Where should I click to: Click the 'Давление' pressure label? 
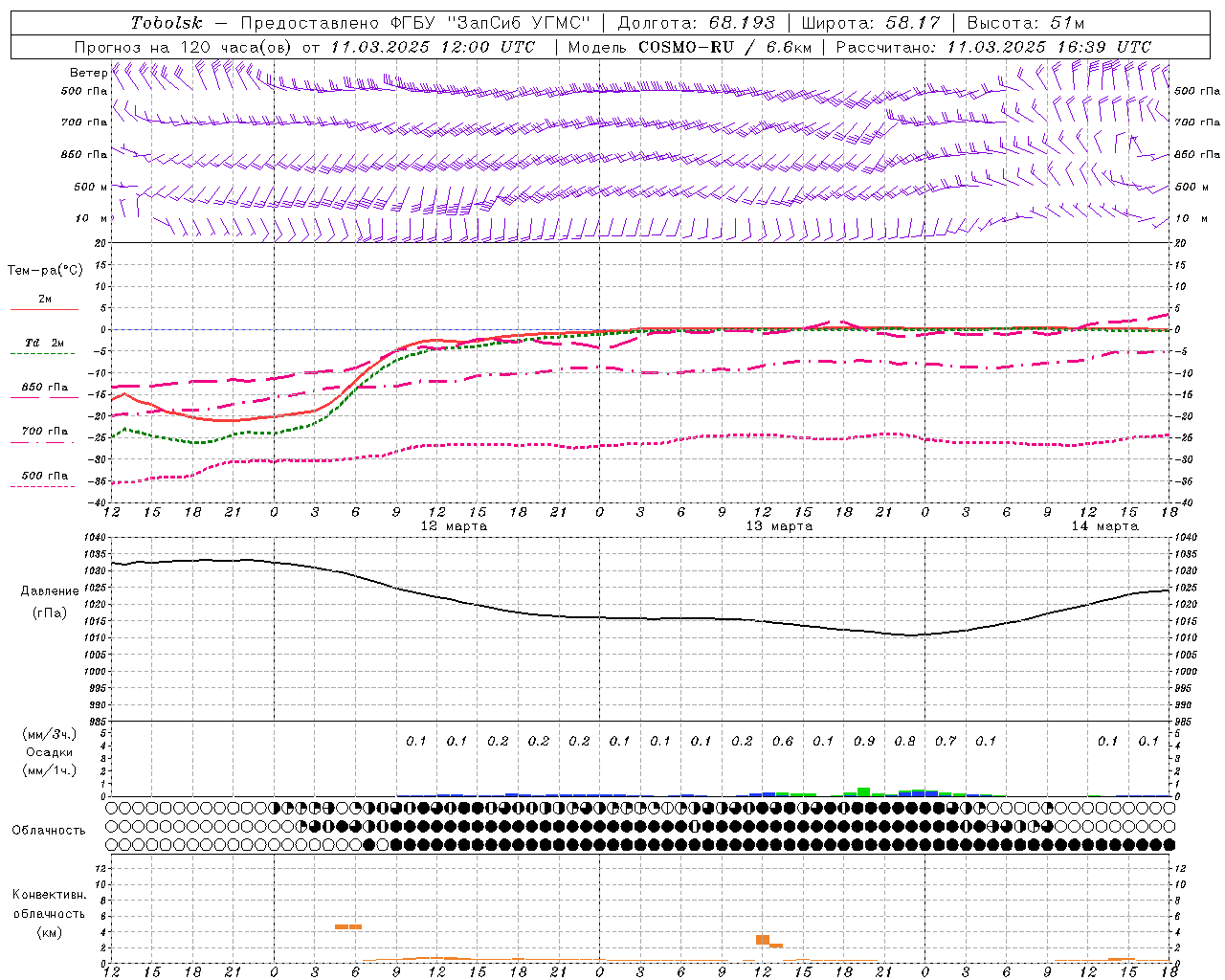click(50, 590)
